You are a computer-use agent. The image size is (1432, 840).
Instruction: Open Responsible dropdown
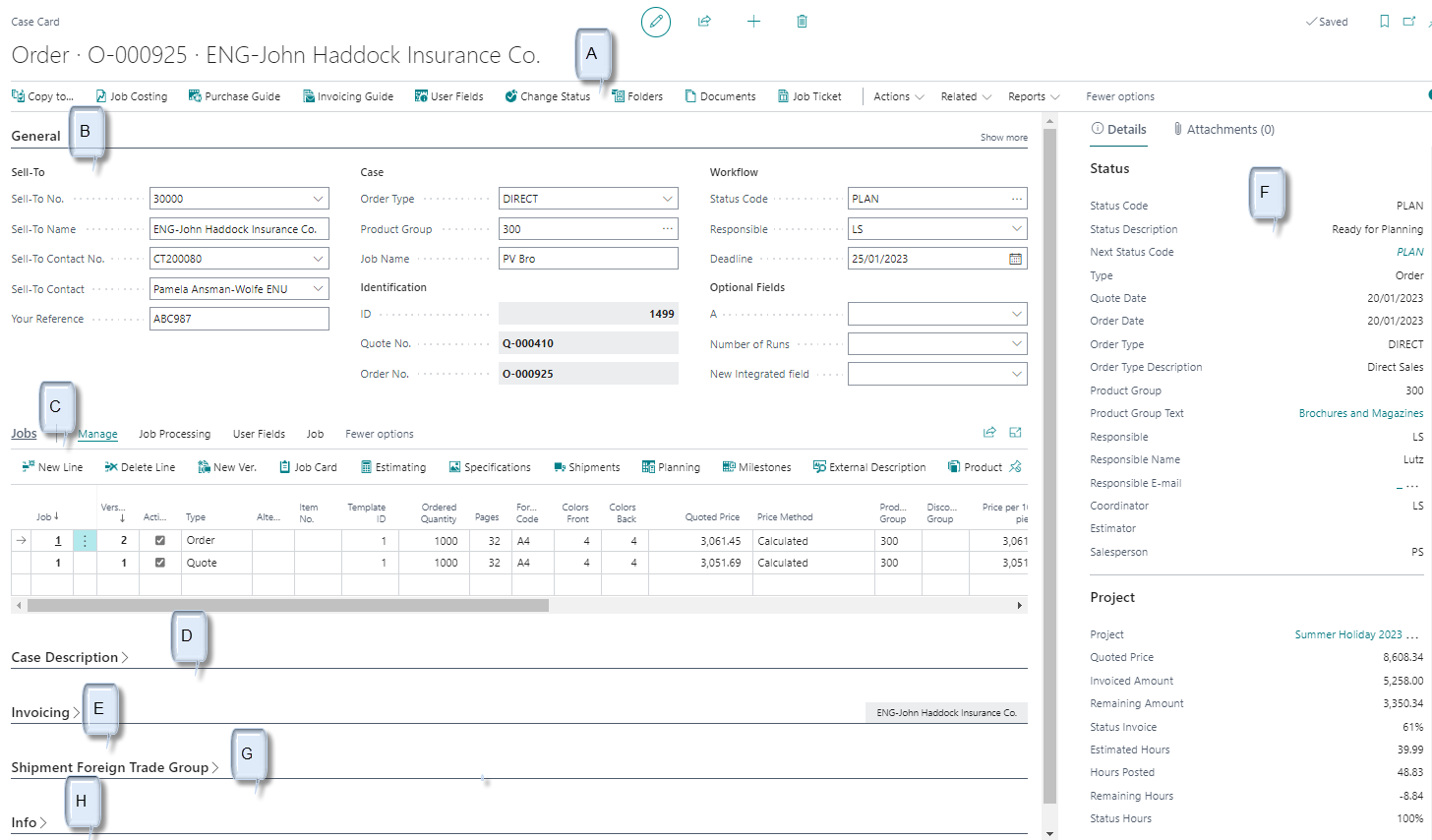1017,229
